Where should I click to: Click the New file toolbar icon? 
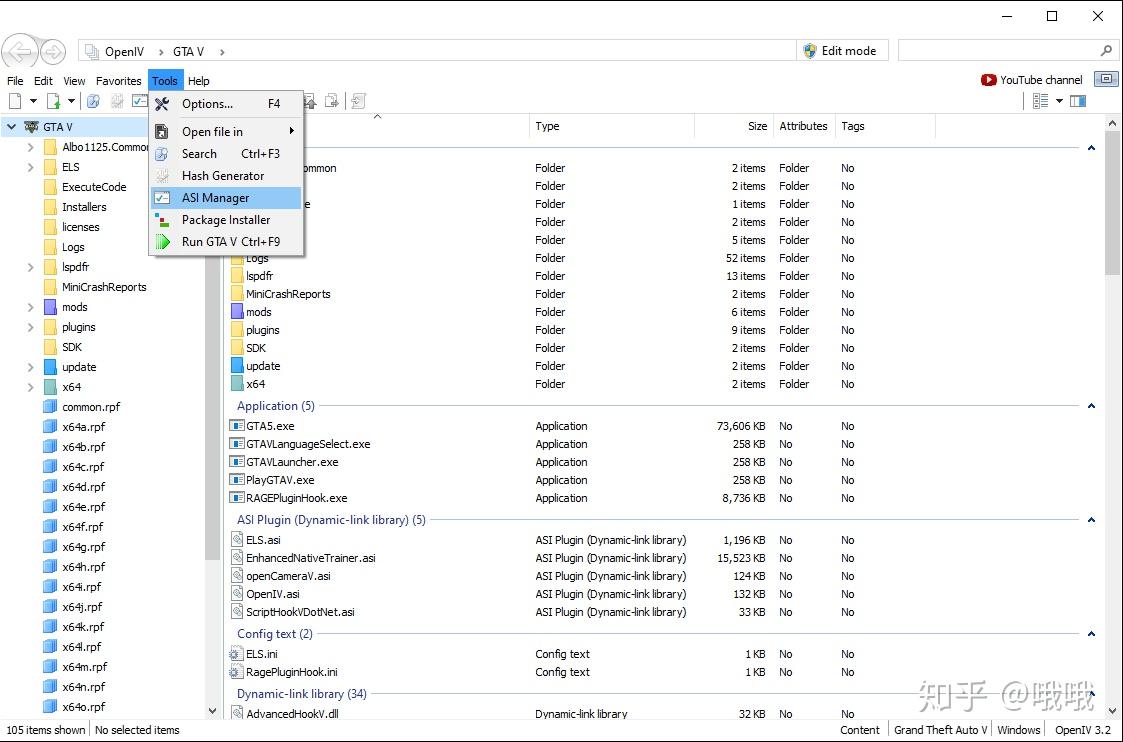click(x=15, y=102)
